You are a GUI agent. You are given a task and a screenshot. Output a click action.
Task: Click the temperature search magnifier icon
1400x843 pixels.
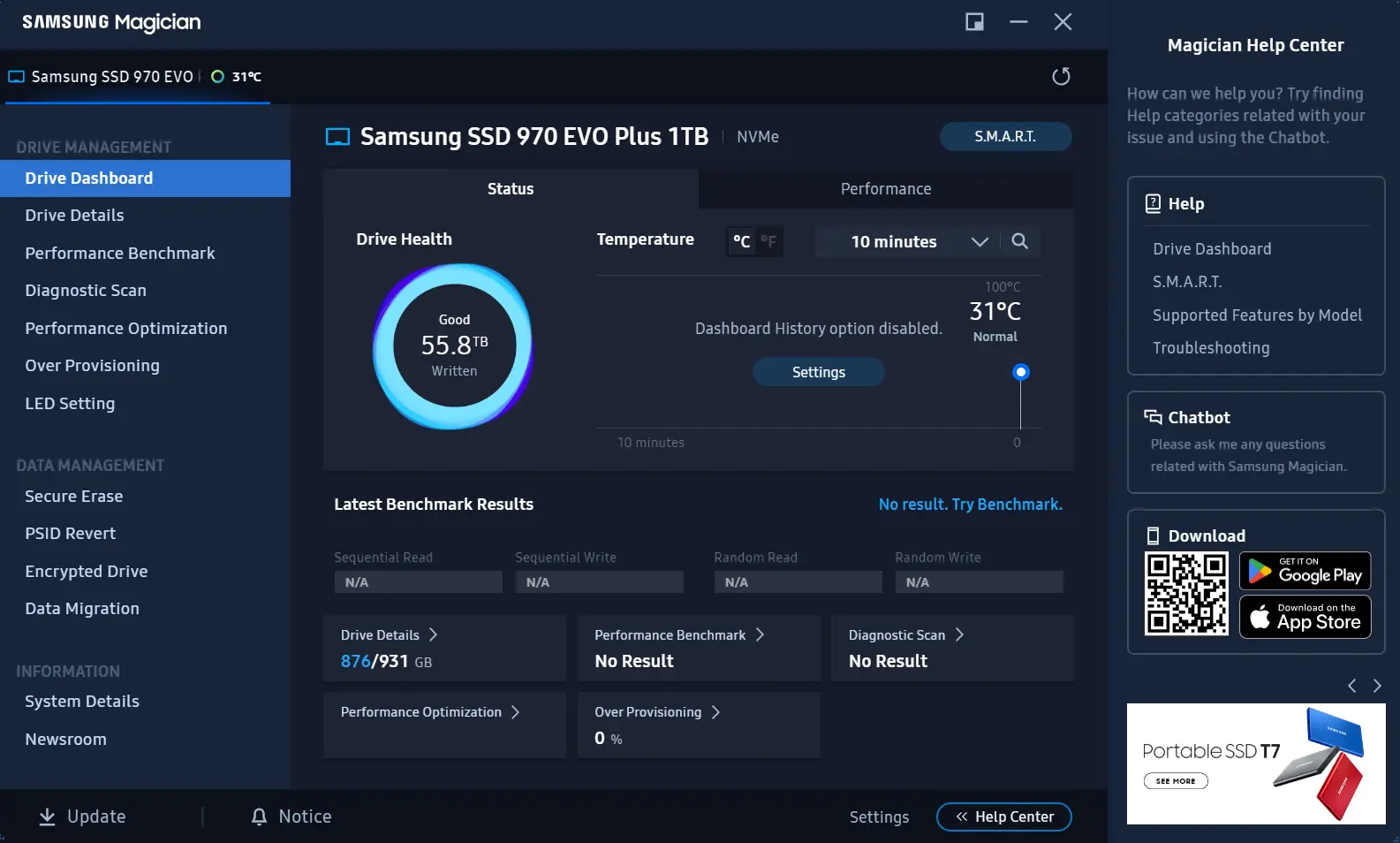click(1019, 241)
